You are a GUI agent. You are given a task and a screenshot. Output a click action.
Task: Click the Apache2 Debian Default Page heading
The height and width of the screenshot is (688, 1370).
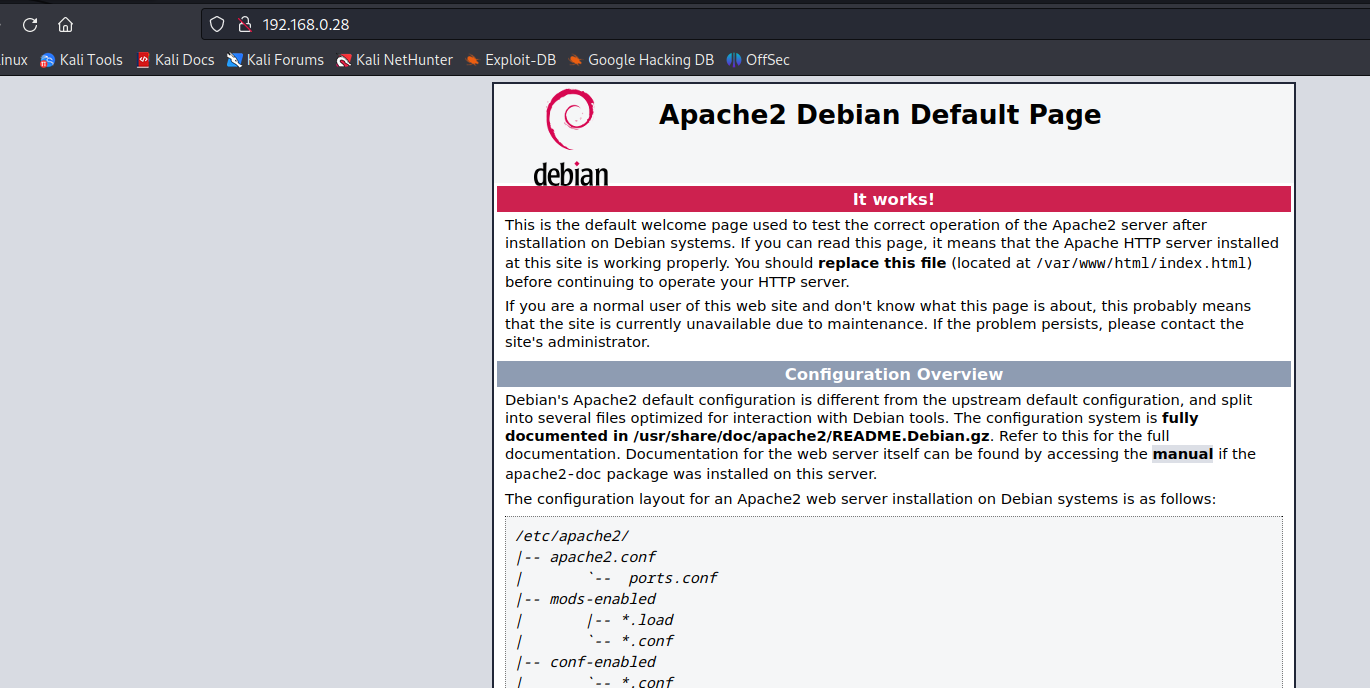(x=880, y=115)
